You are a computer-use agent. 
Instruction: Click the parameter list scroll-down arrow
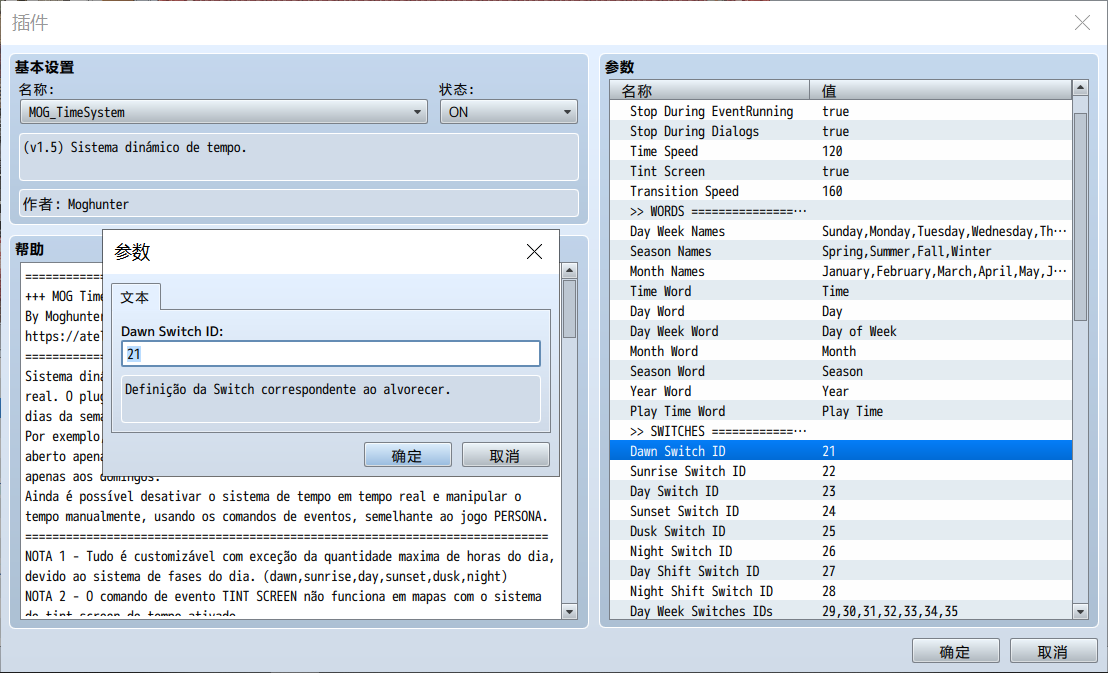tap(1080, 611)
